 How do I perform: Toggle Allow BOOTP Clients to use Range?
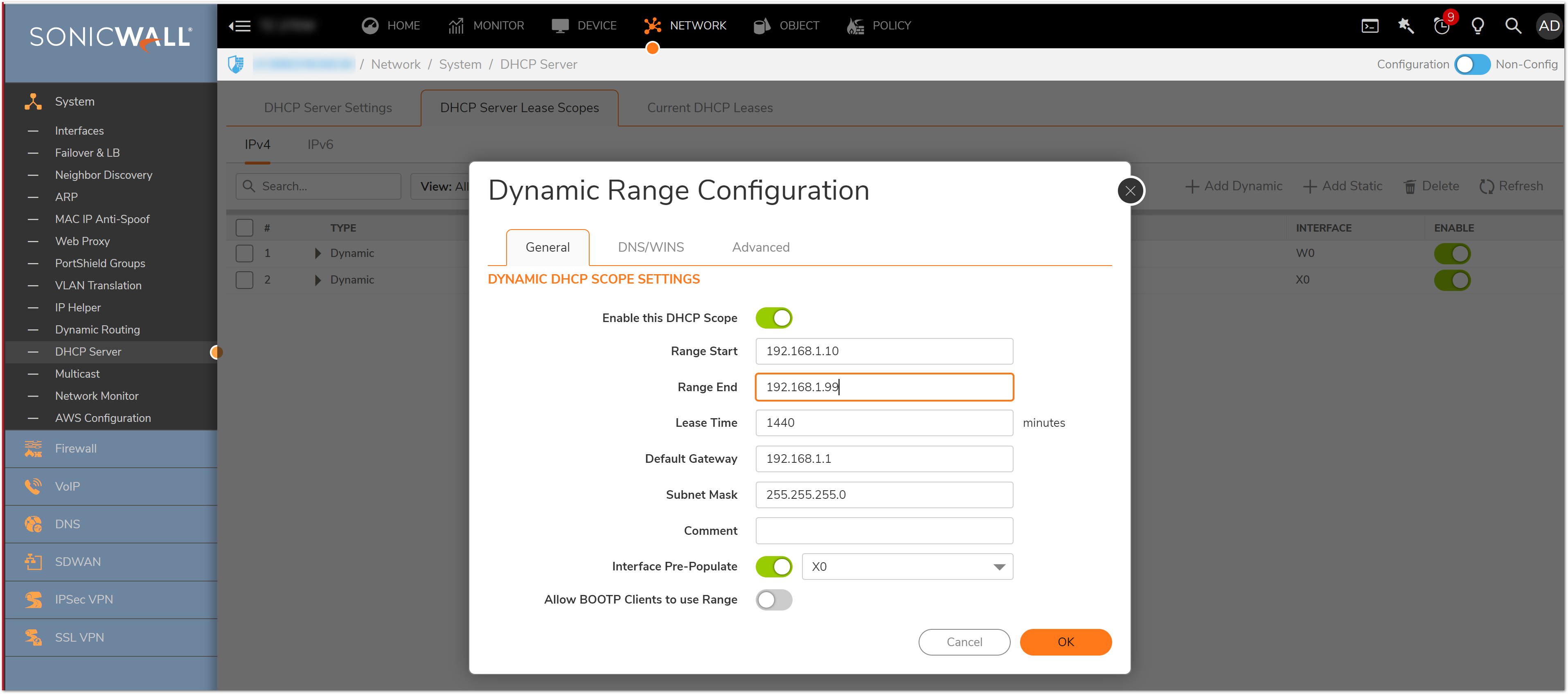tap(774, 599)
